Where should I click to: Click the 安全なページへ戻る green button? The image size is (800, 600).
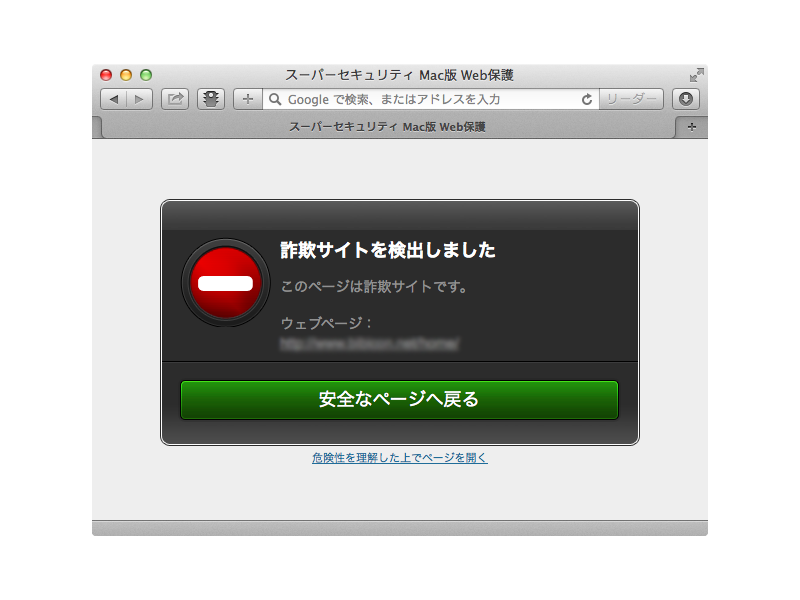point(398,399)
